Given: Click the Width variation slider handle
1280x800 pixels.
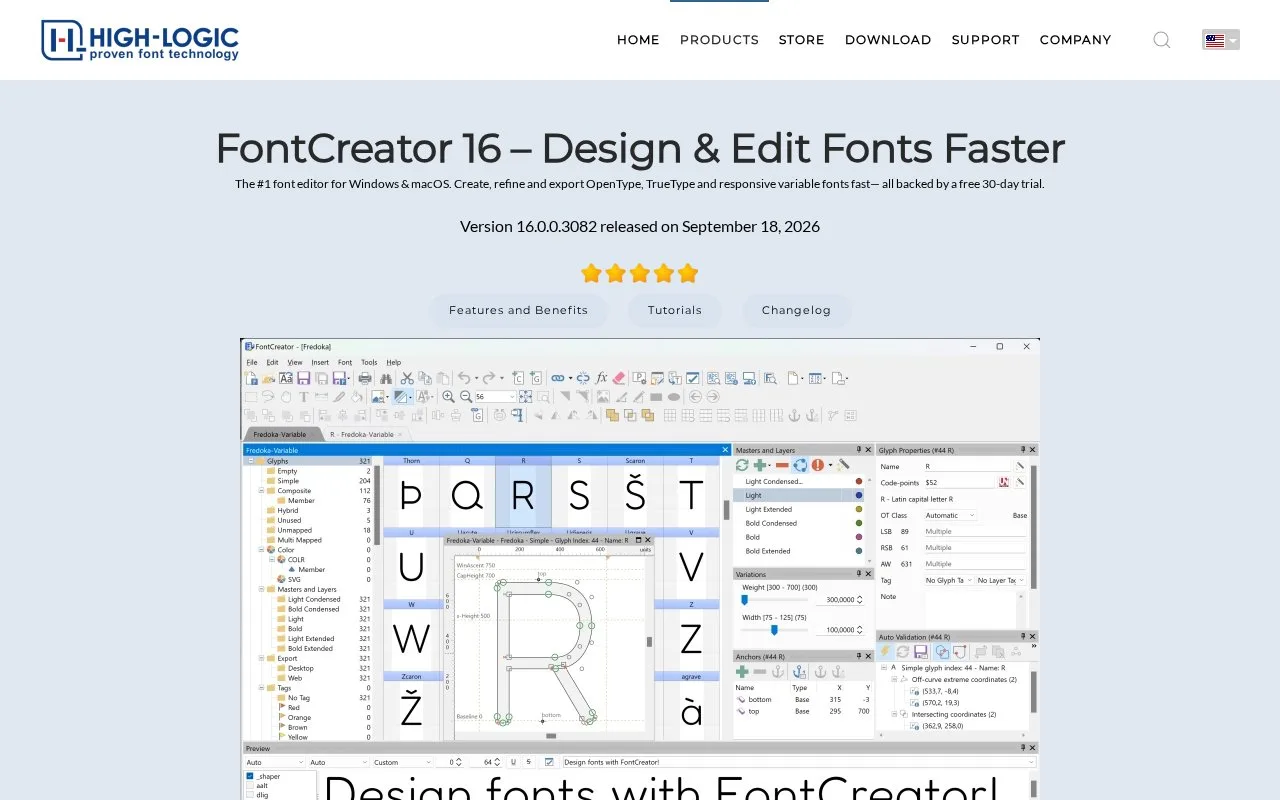Looking at the screenshot, I should click(x=774, y=630).
